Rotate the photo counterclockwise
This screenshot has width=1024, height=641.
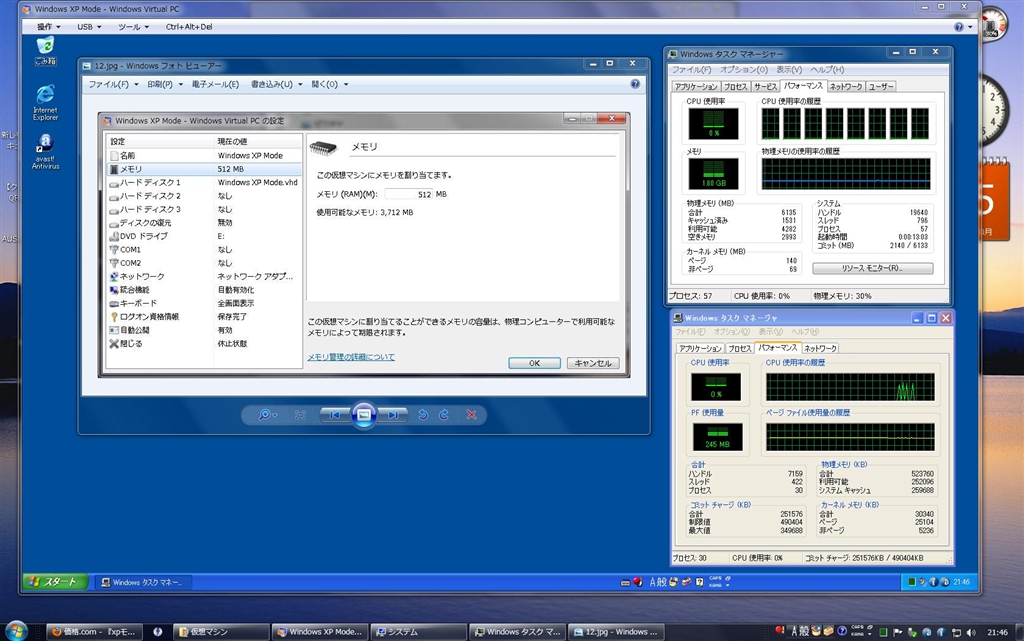click(423, 415)
